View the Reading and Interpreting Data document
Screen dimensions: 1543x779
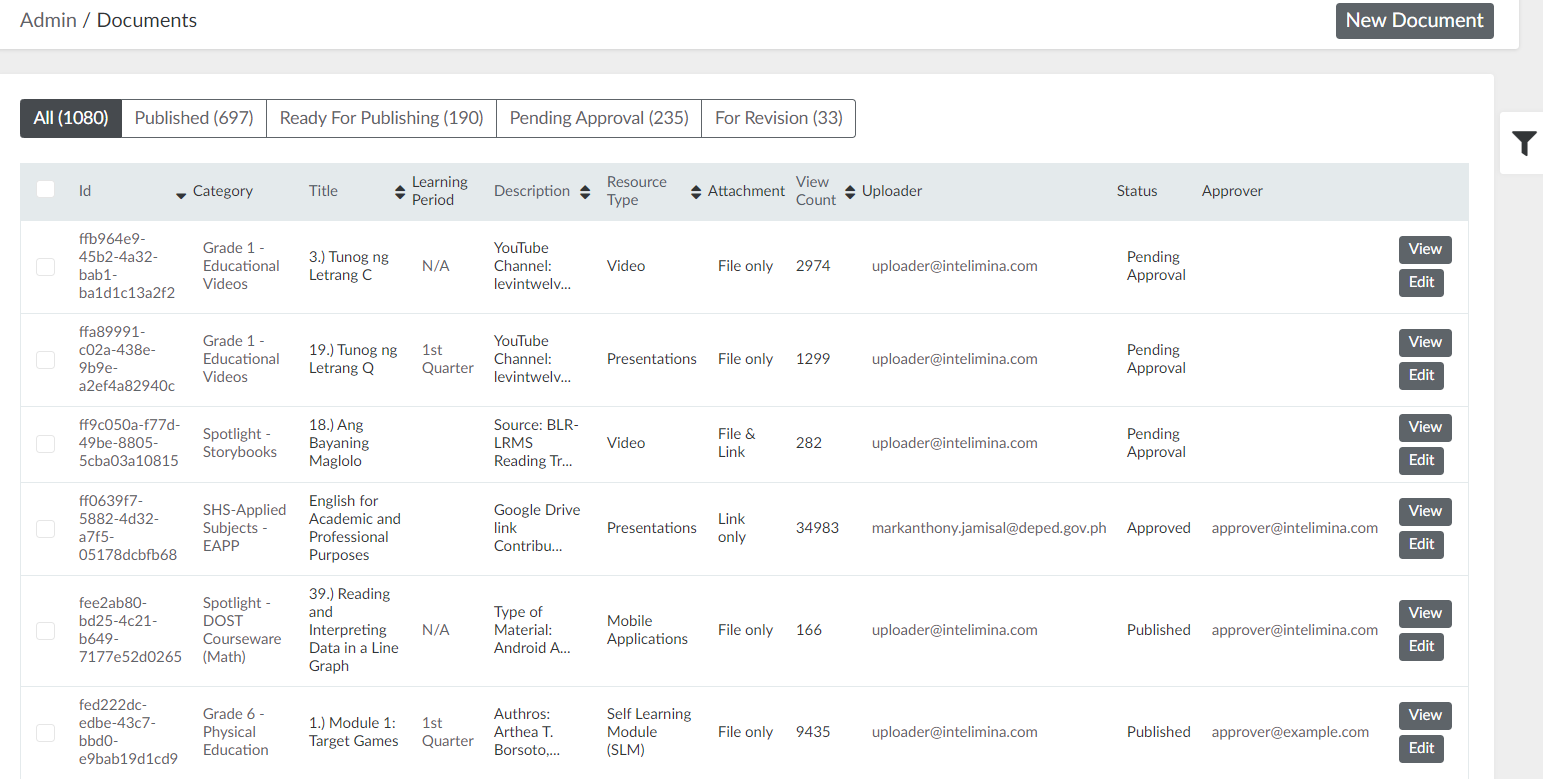coord(1425,614)
